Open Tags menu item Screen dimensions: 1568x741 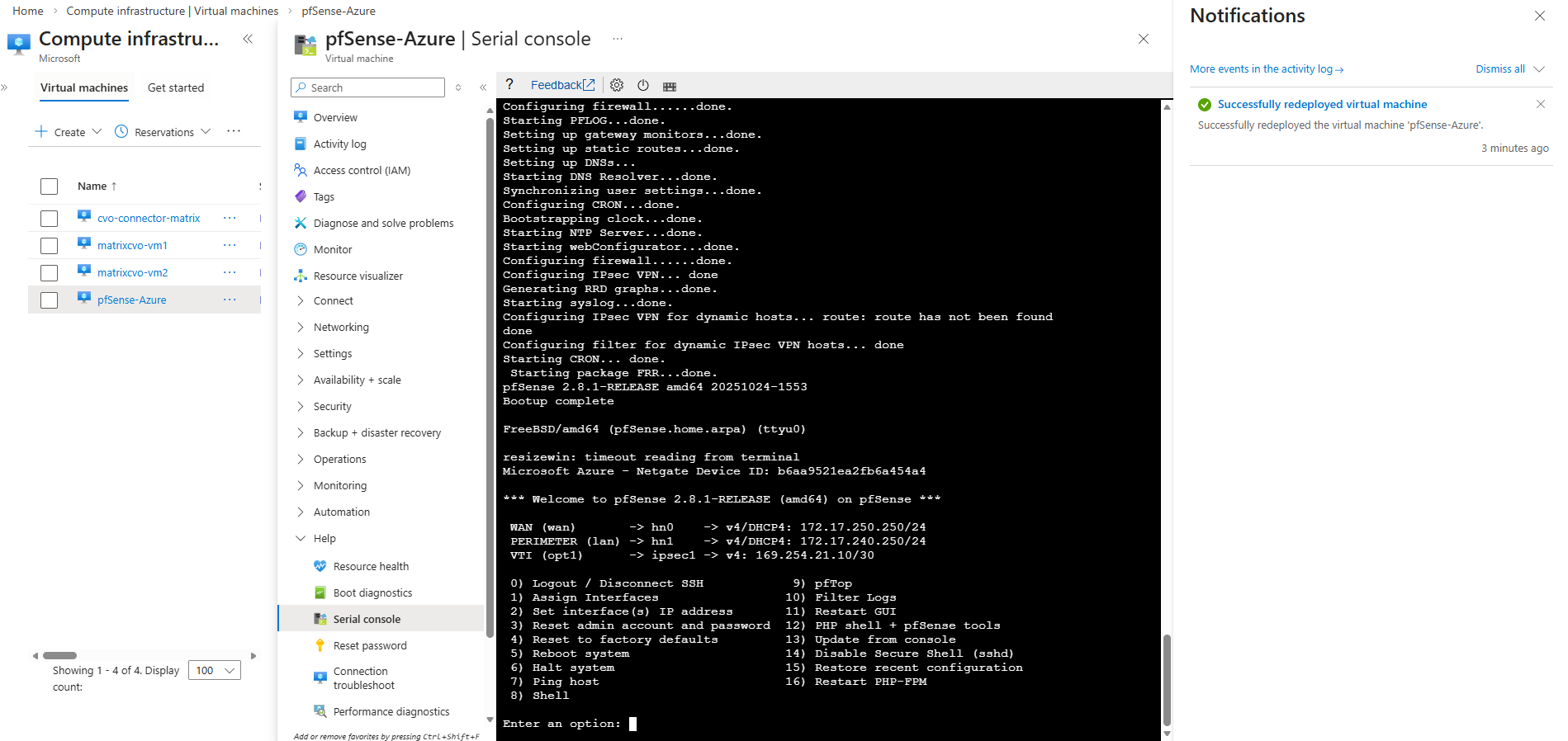324,196
